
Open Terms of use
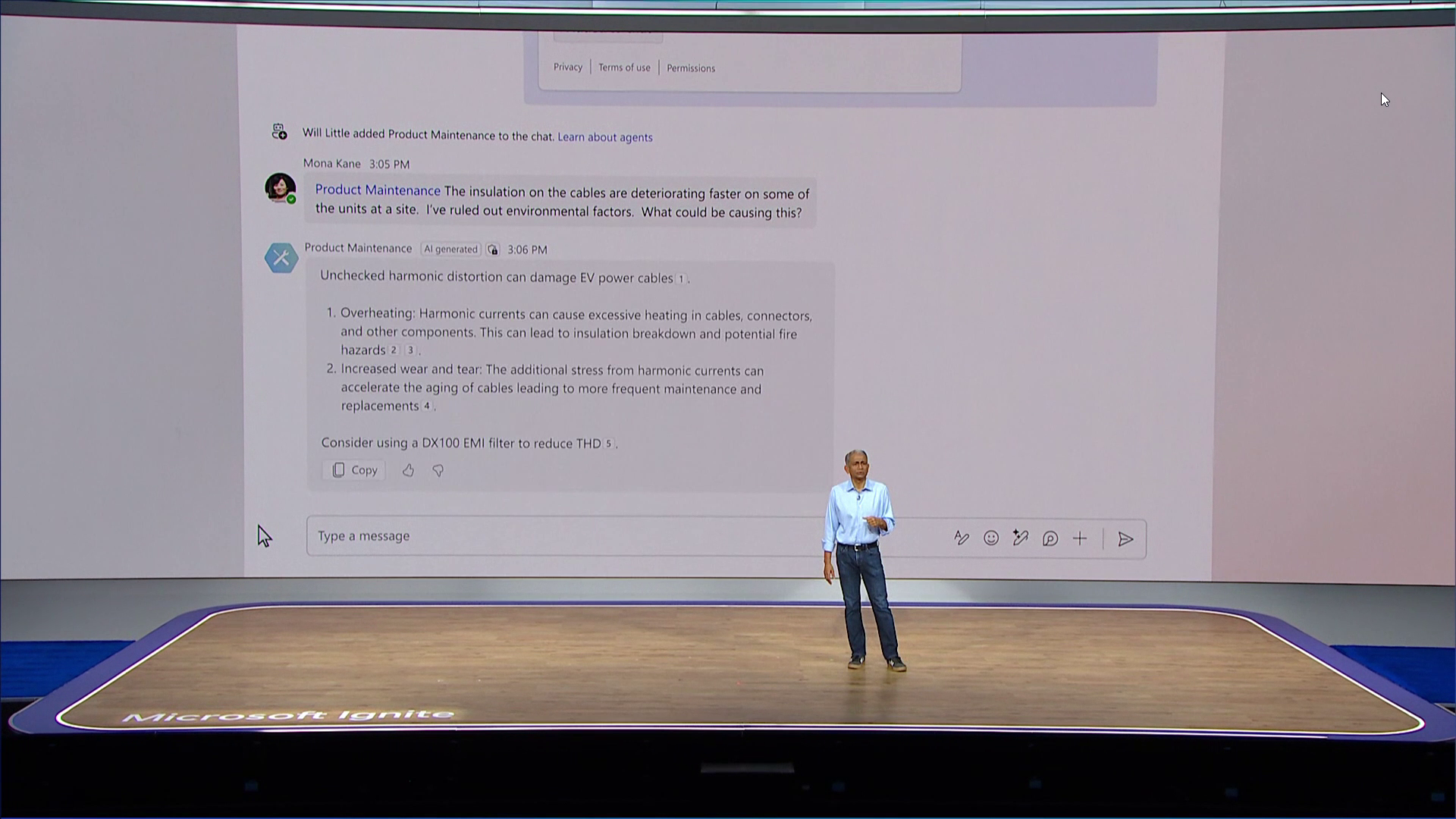click(x=623, y=67)
